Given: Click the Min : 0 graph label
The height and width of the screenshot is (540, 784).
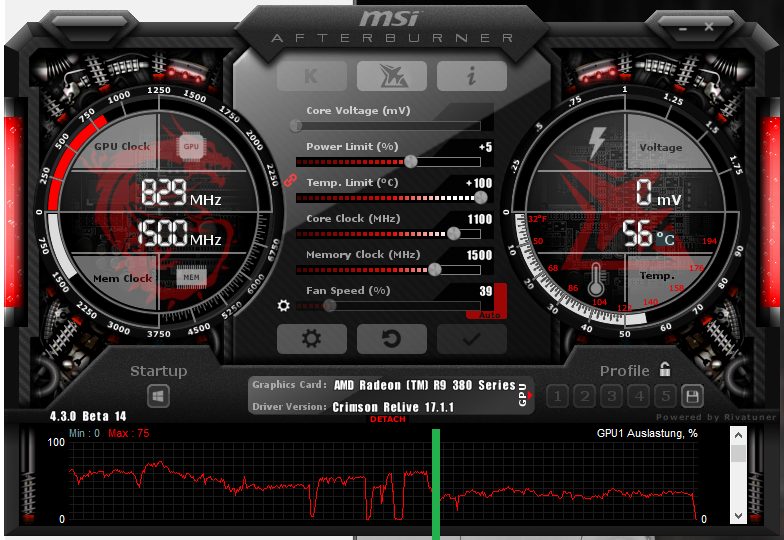Looking at the screenshot, I should tap(84, 434).
